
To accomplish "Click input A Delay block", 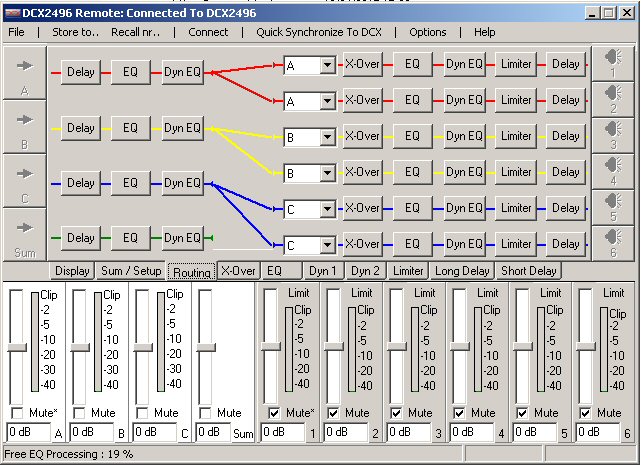I will click(81, 72).
